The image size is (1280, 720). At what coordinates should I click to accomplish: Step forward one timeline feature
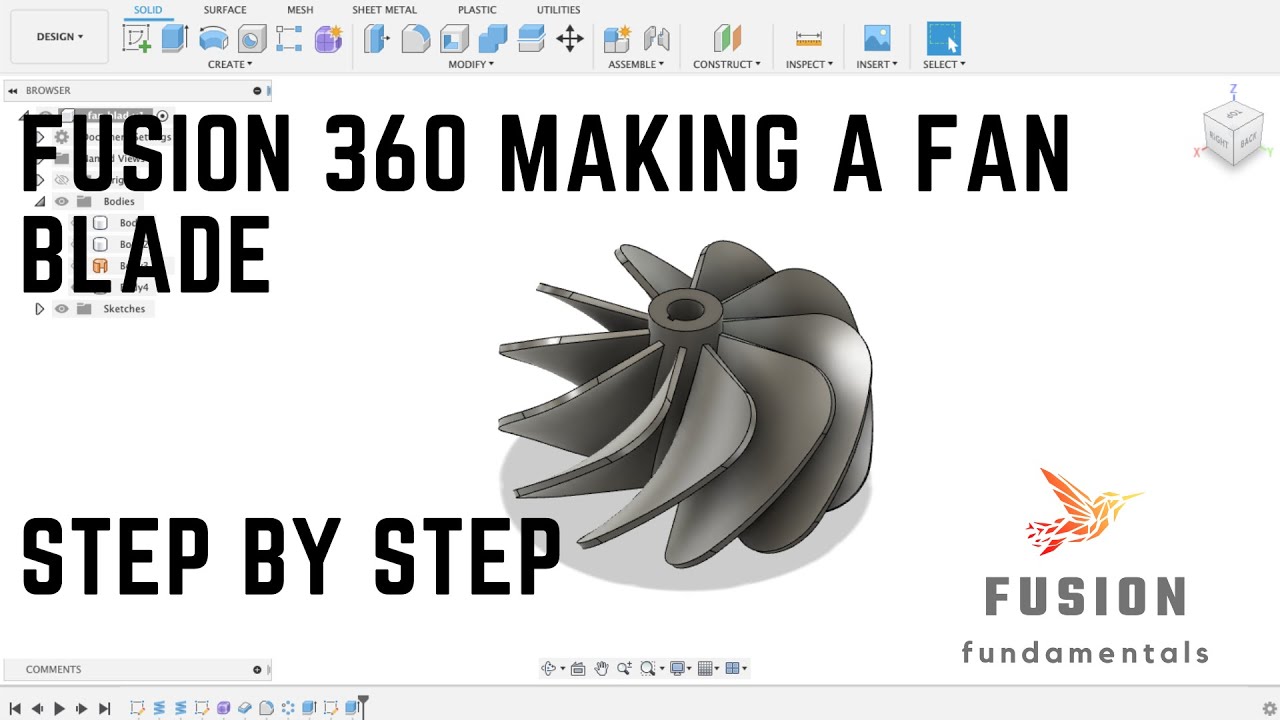point(82,708)
